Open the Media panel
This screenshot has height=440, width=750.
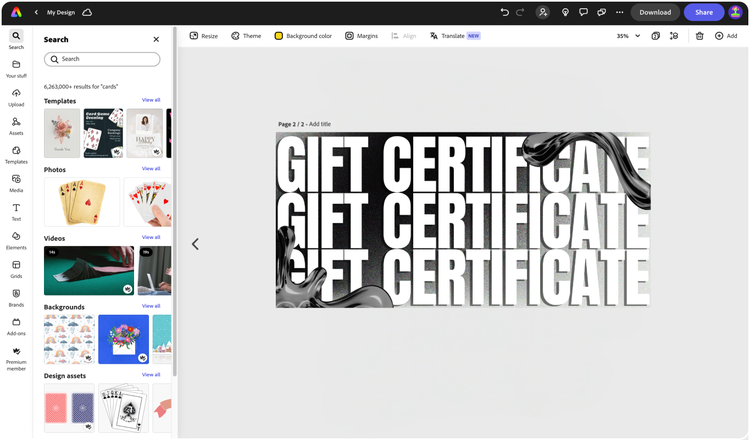click(16, 182)
